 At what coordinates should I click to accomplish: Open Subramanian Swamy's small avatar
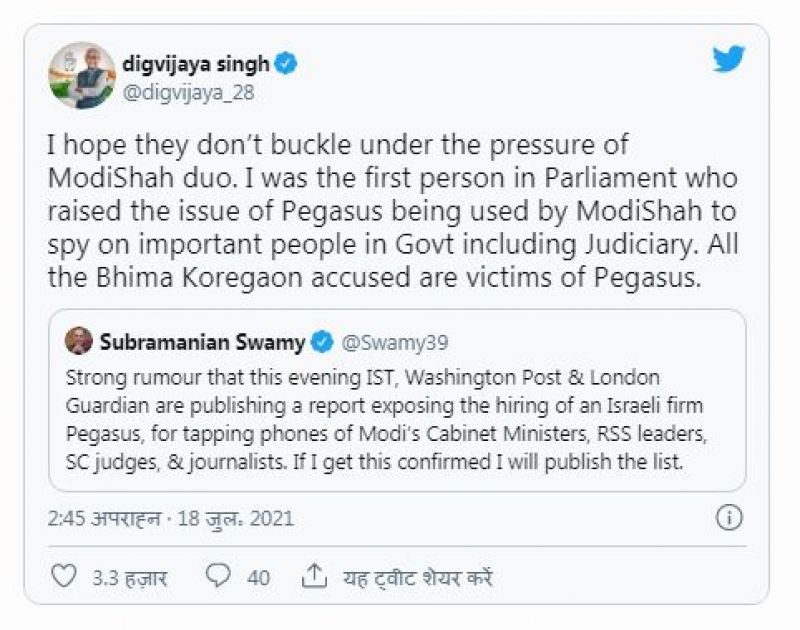pos(78,342)
